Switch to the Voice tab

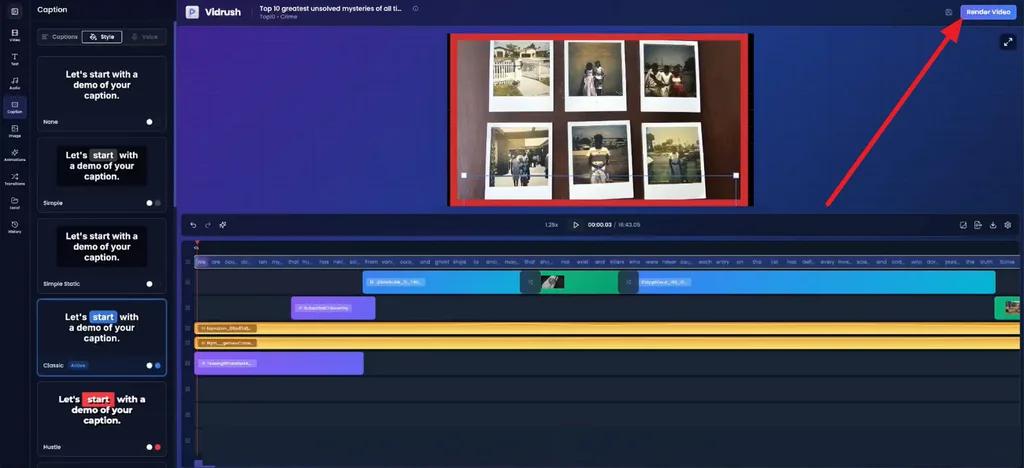coord(144,37)
